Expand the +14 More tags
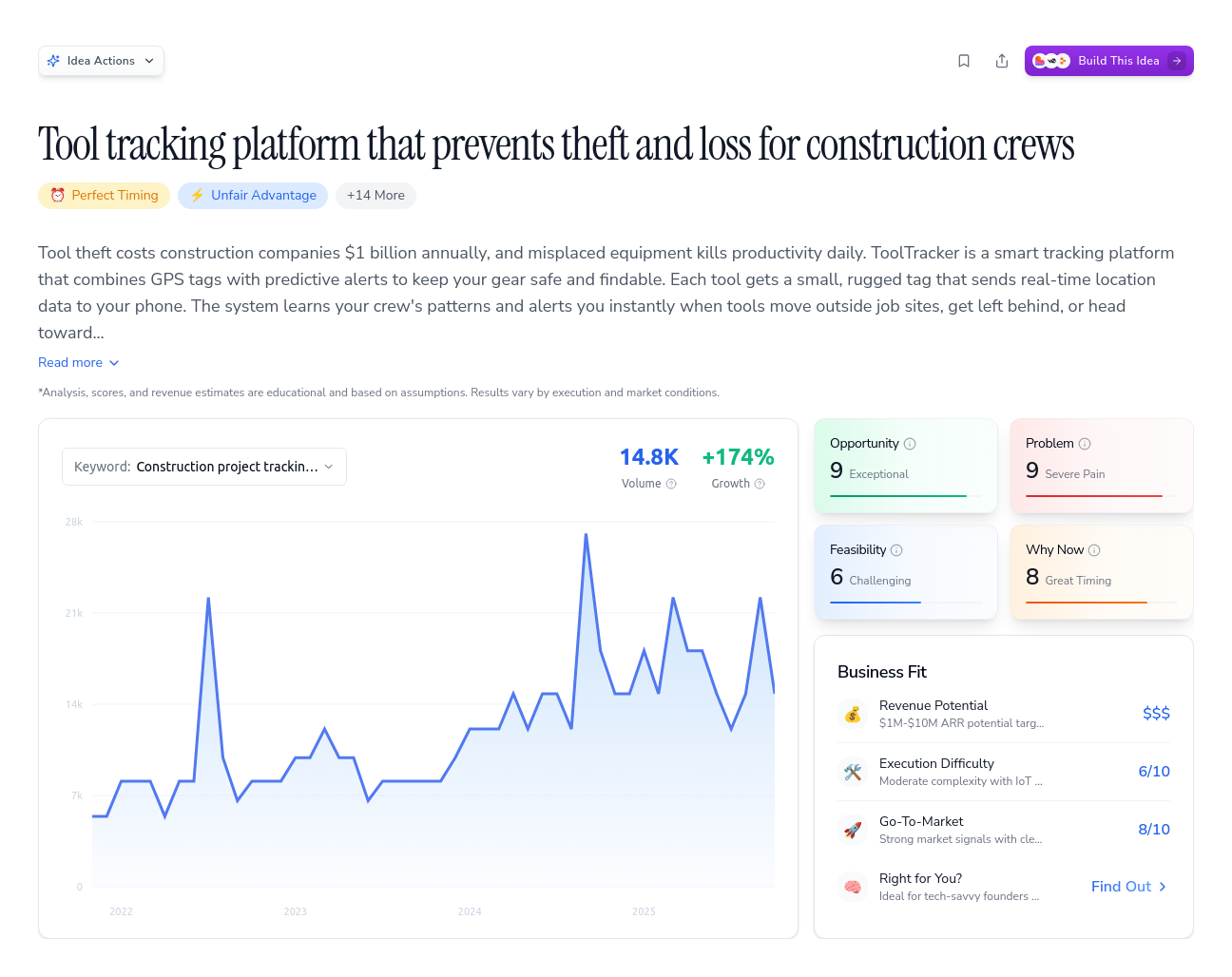Screen dimensions: 1232x977 [x=375, y=195]
